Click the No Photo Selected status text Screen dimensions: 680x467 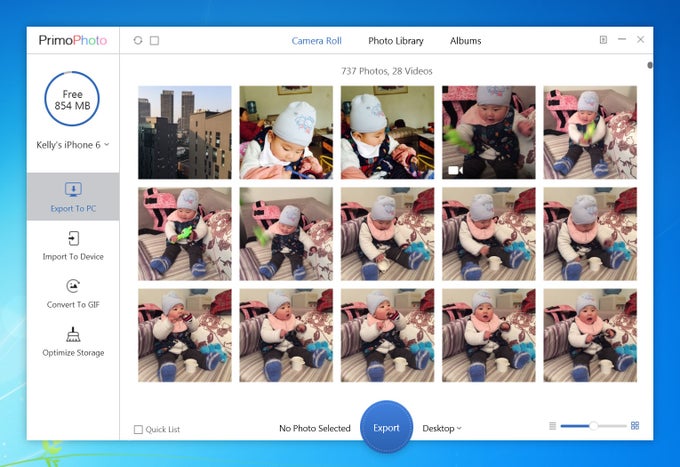point(315,428)
